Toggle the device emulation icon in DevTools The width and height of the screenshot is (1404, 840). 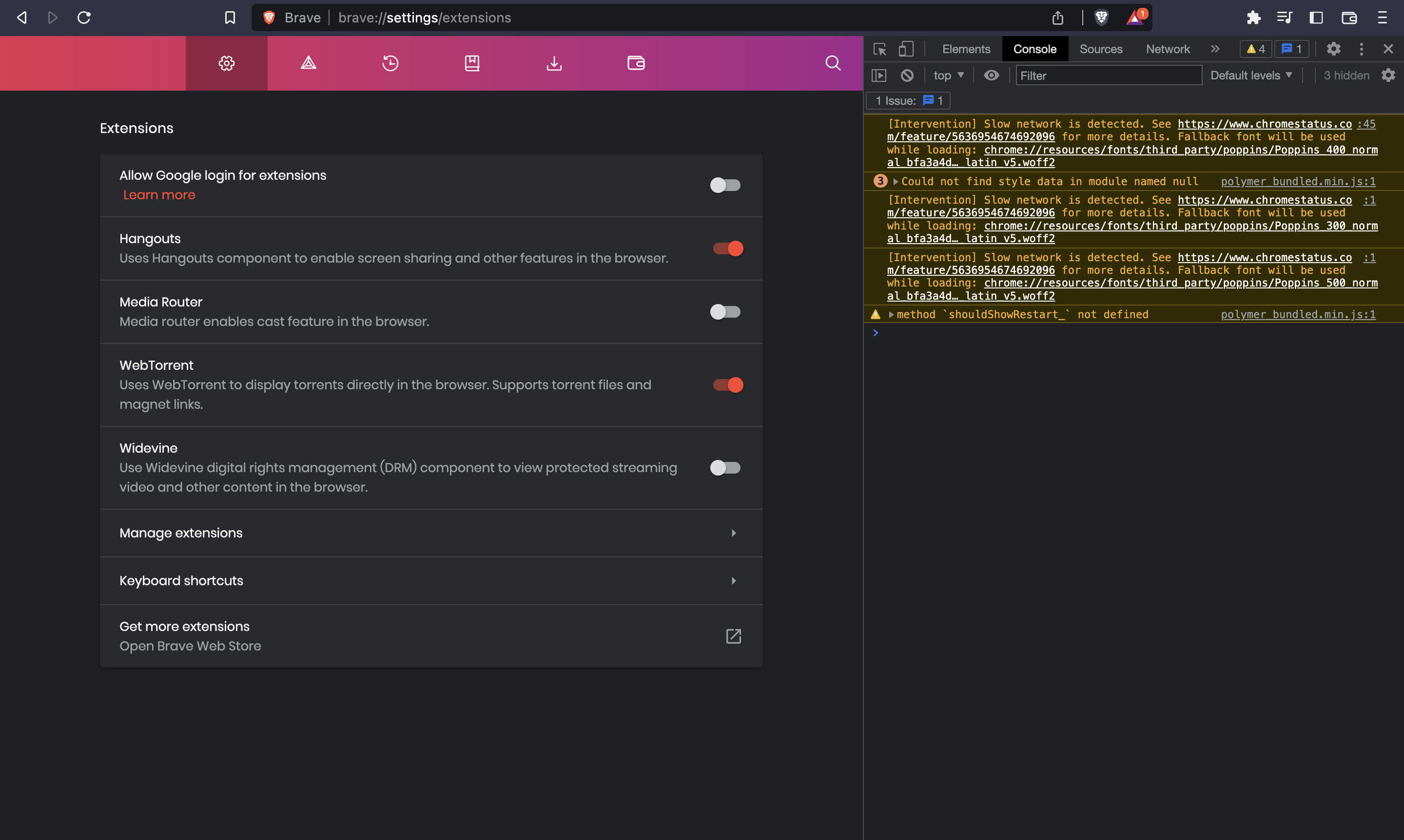tap(906, 49)
